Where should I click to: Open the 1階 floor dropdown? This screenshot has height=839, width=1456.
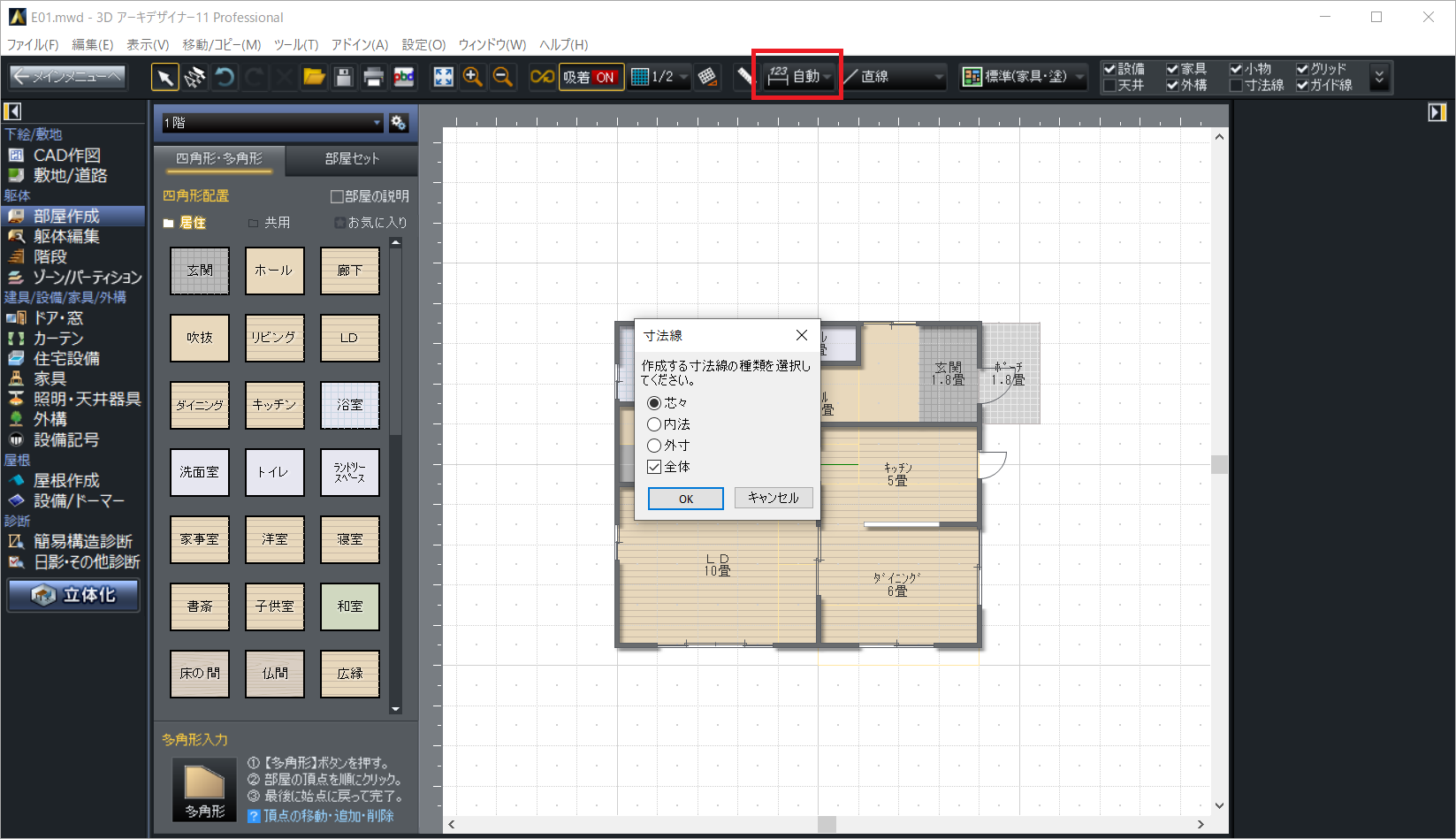click(272, 123)
